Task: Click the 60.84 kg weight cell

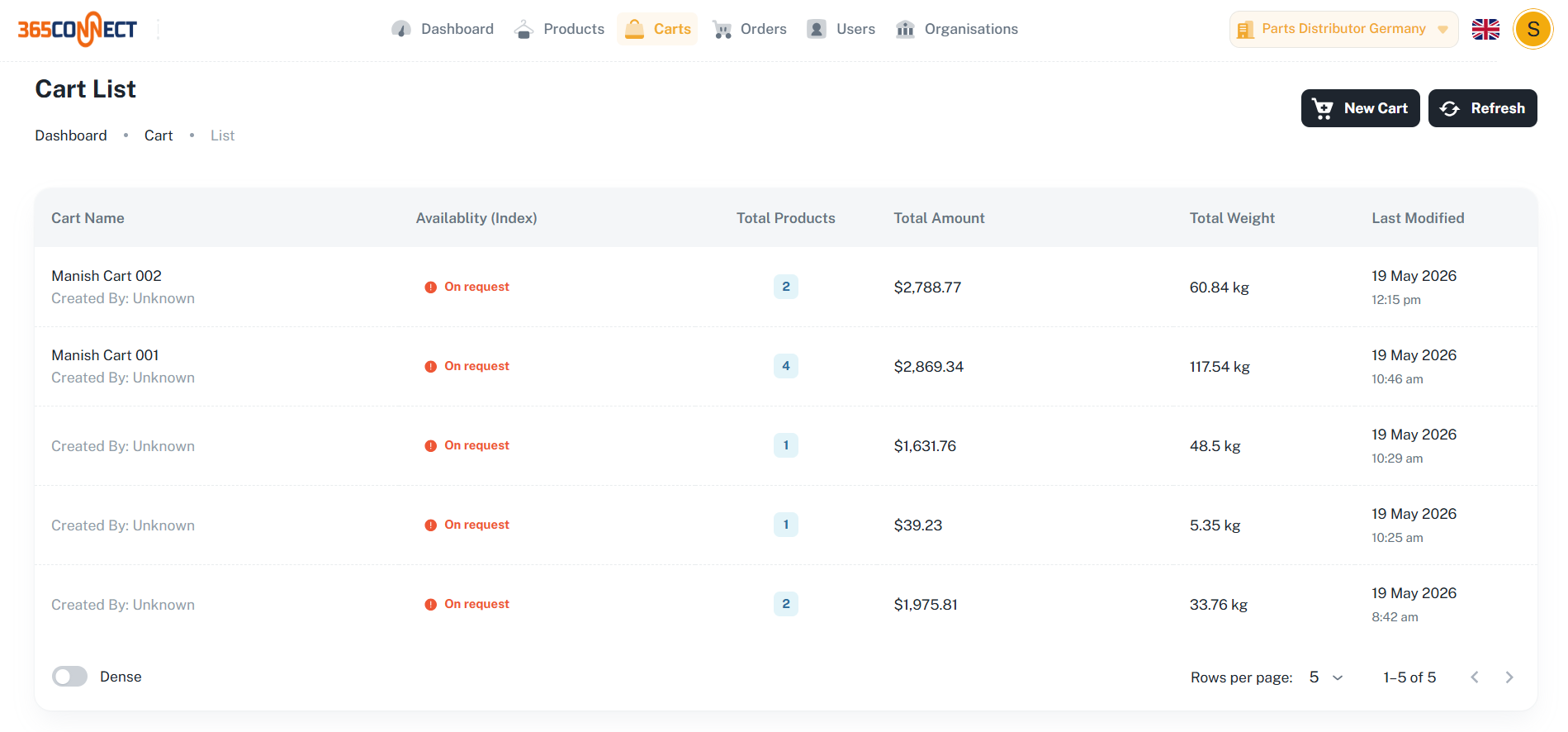Action: pos(1219,288)
